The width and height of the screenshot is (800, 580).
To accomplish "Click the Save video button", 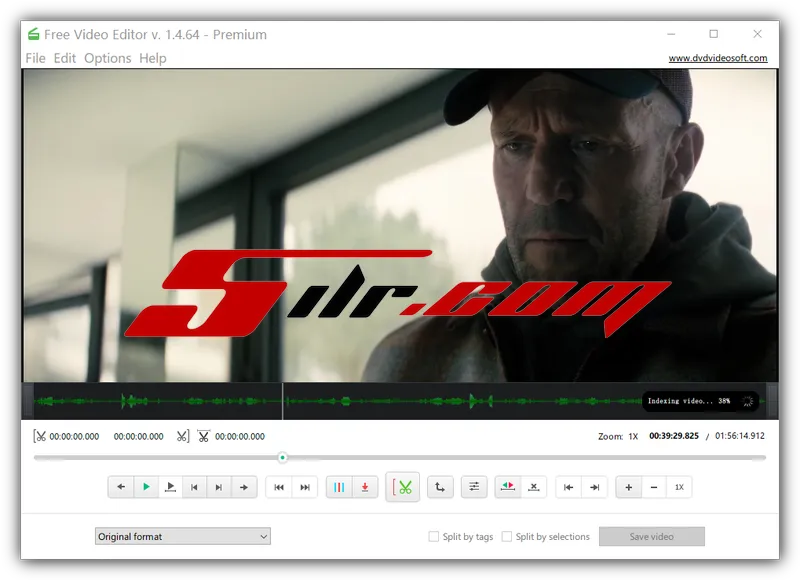I will click(x=652, y=537).
